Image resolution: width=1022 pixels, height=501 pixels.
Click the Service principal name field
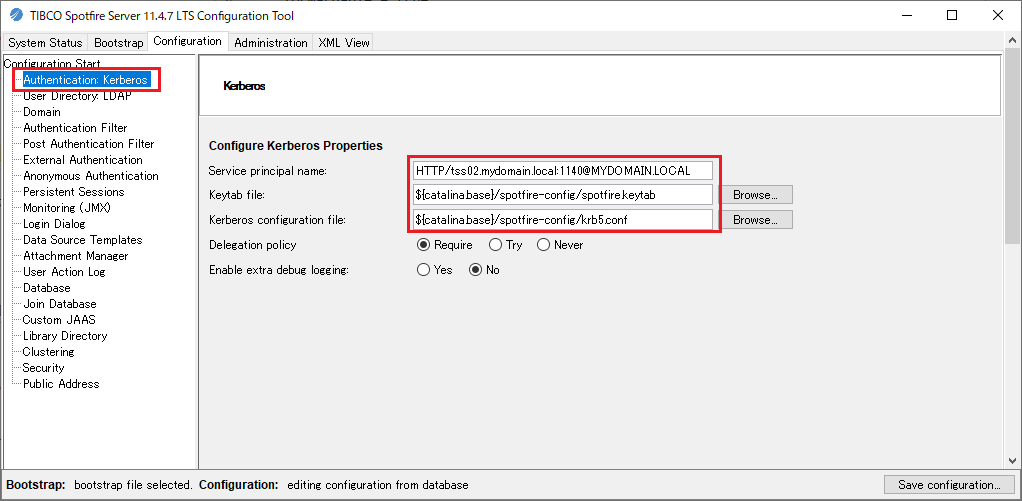coord(563,171)
